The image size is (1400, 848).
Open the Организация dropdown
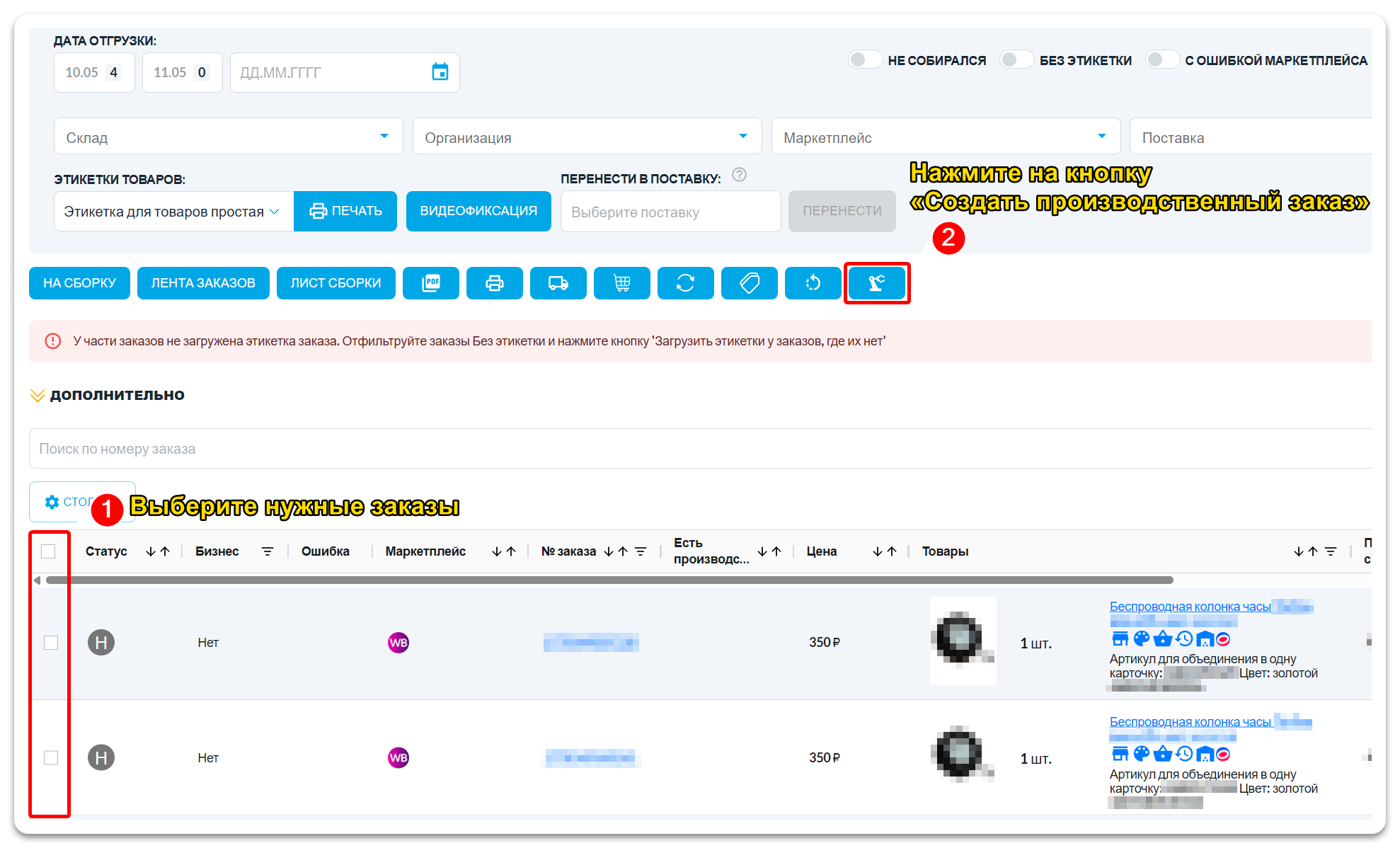point(587,137)
